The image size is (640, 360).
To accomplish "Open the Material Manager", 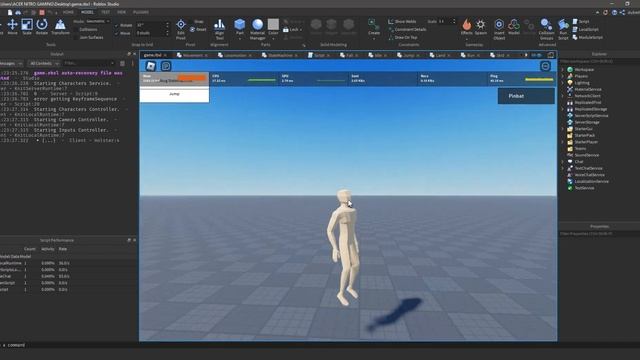I will pos(258,29).
